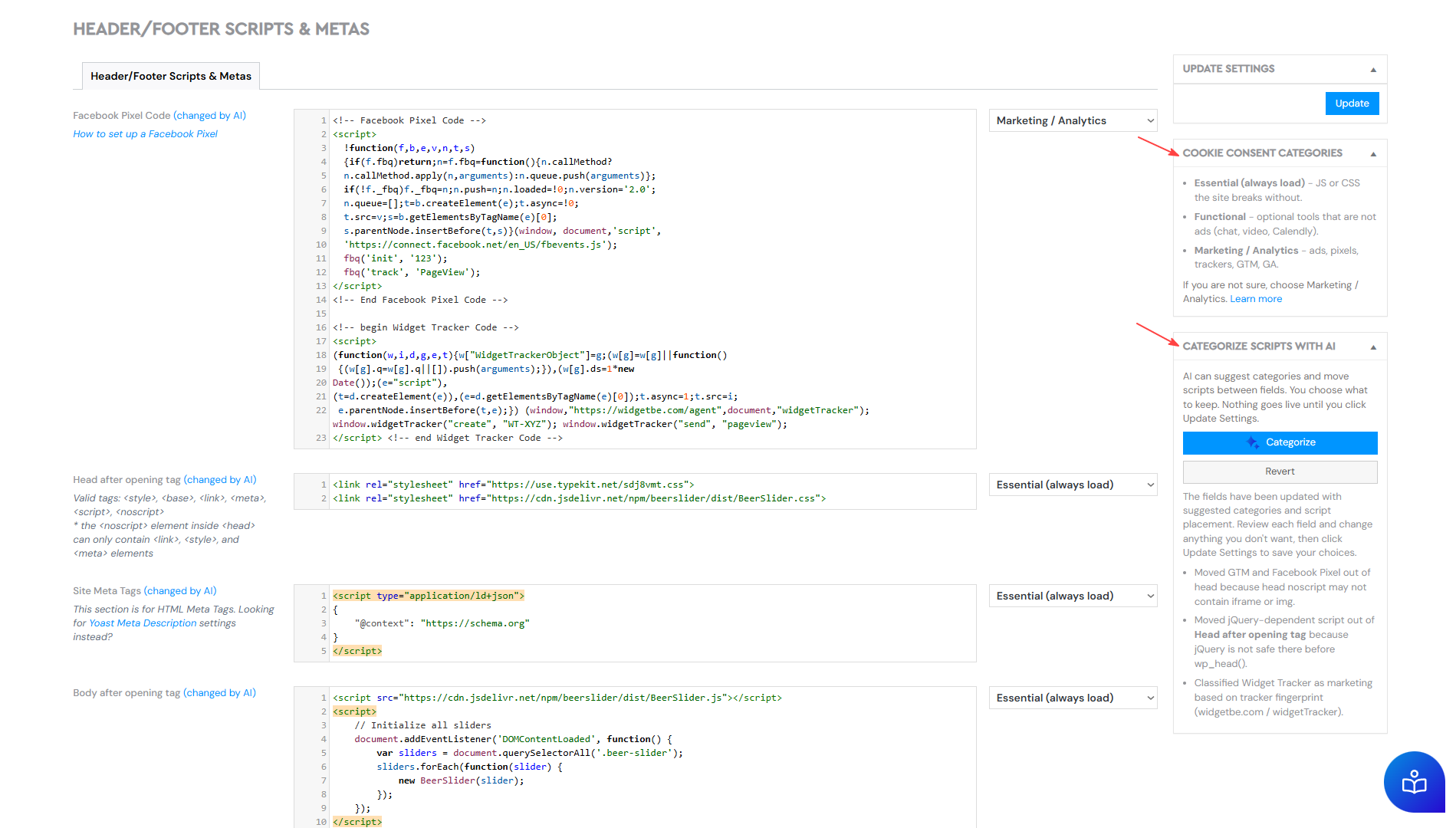Click the 'begin Widget Tracker Code' comment line
Screen dimensions: 1456x828
click(426, 327)
